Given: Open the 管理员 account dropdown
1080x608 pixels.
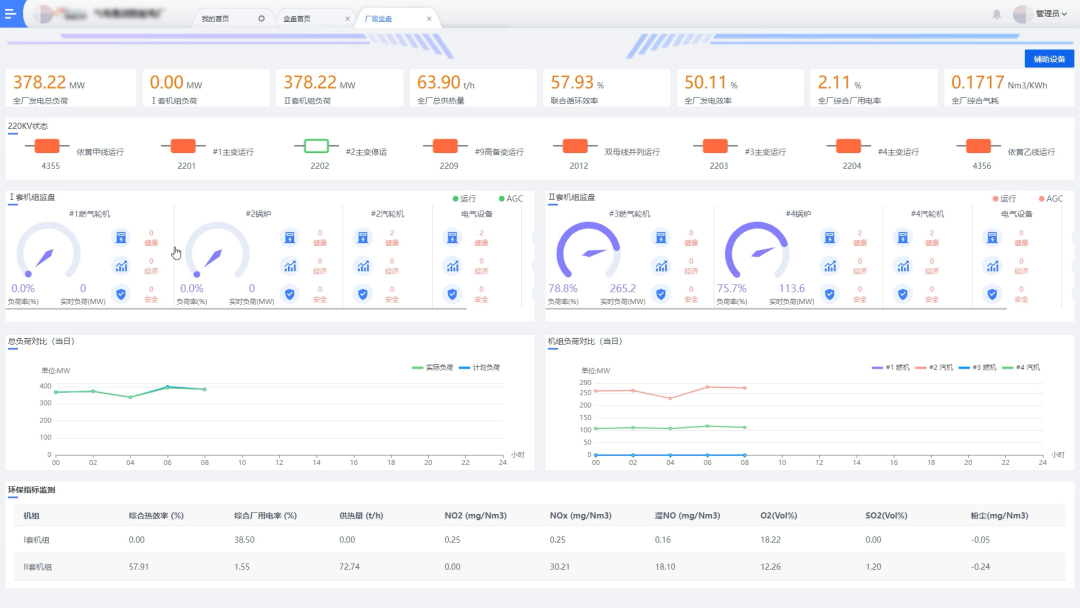Looking at the screenshot, I should click(1051, 14).
